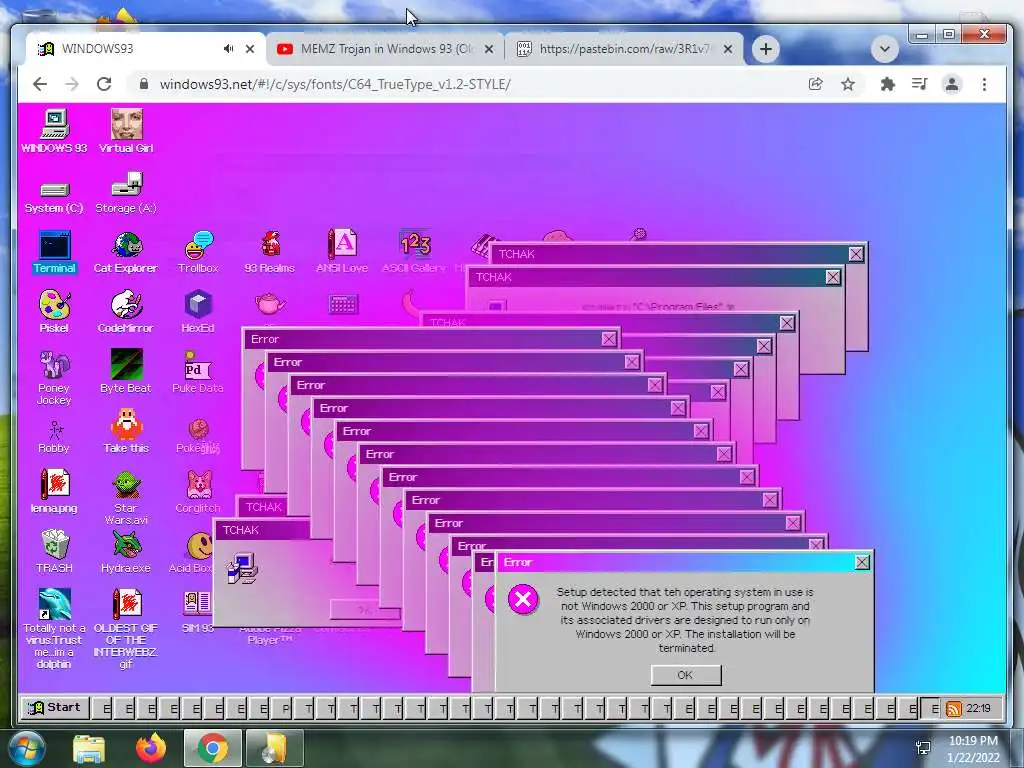Open the 93 Realms icon
The height and width of the screenshot is (768, 1024).
click(x=270, y=252)
